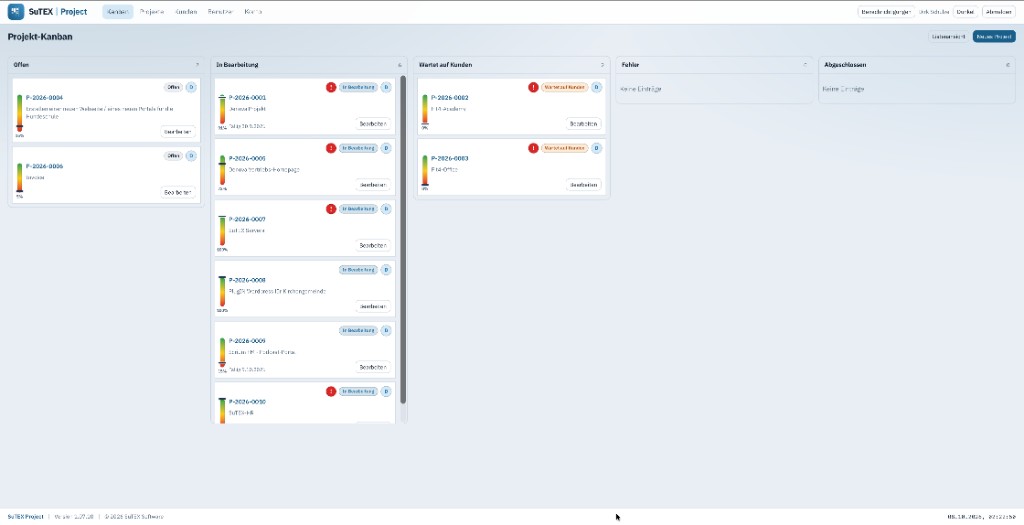Image resolution: width=1024 pixels, height=525 pixels.
Task: Open the Kanban navigation tab
Action: pos(118,12)
